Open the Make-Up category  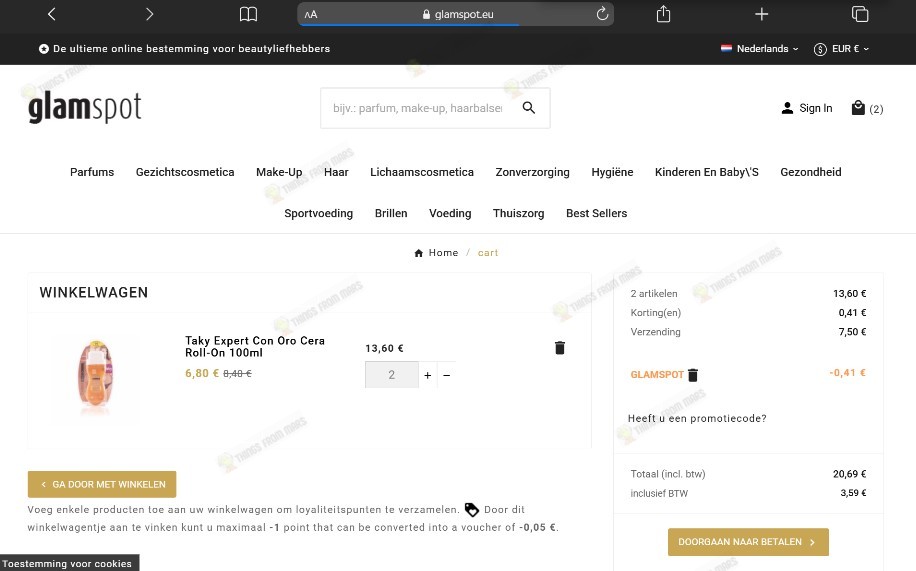coord(279,172)
